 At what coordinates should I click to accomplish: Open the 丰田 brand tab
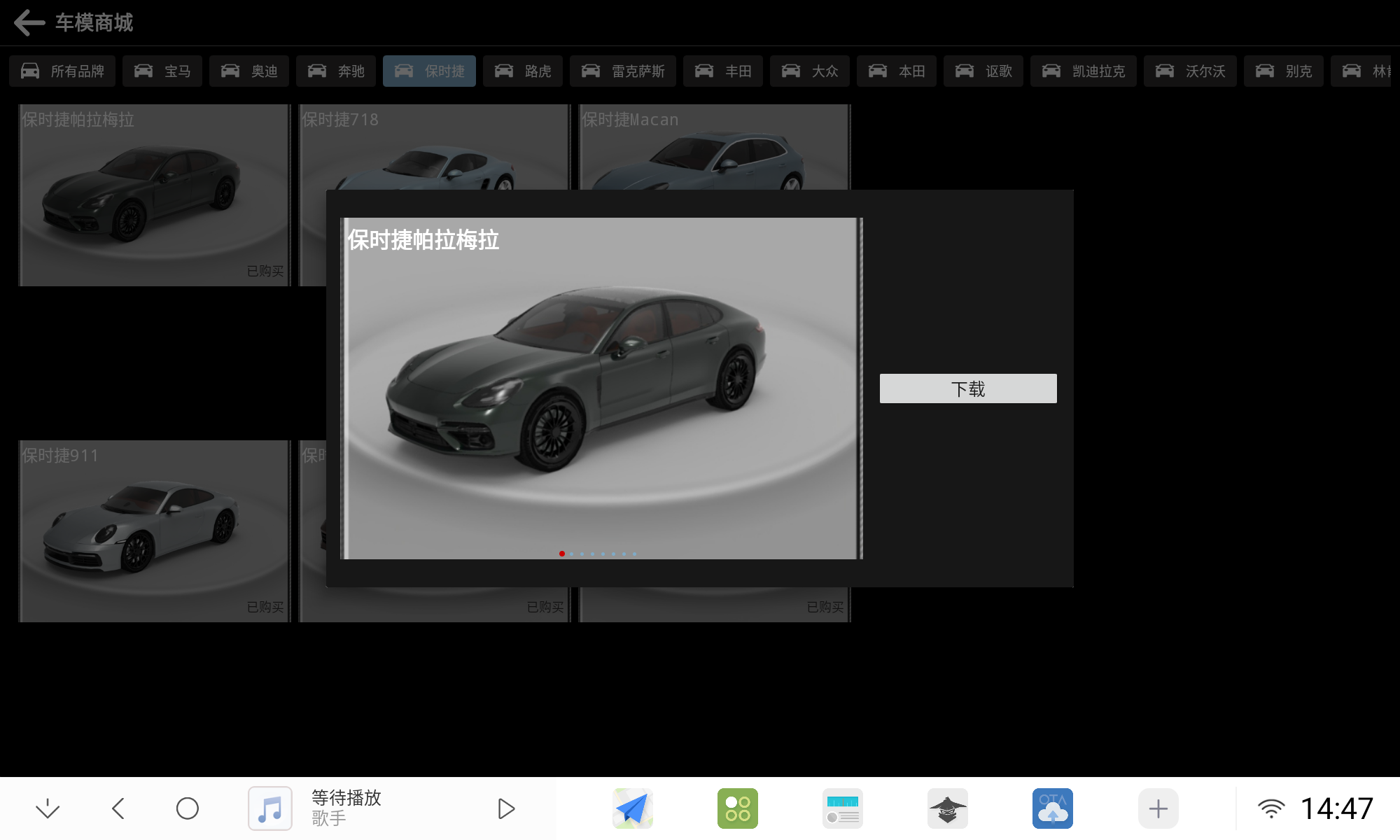[x=723, y=71]
